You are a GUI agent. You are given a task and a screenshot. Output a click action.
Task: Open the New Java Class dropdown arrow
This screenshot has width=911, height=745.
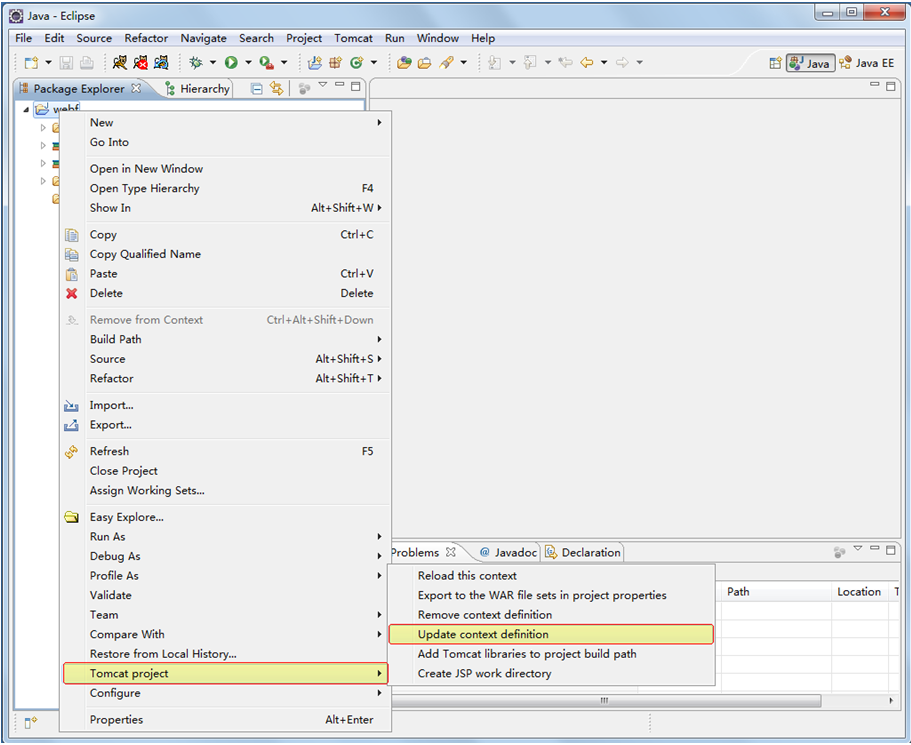click(374, 62)
